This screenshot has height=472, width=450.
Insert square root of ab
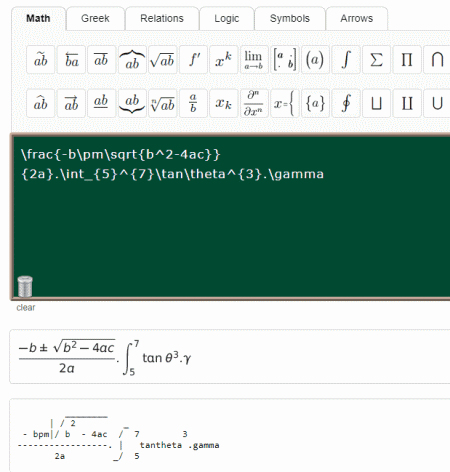[163, 60]
